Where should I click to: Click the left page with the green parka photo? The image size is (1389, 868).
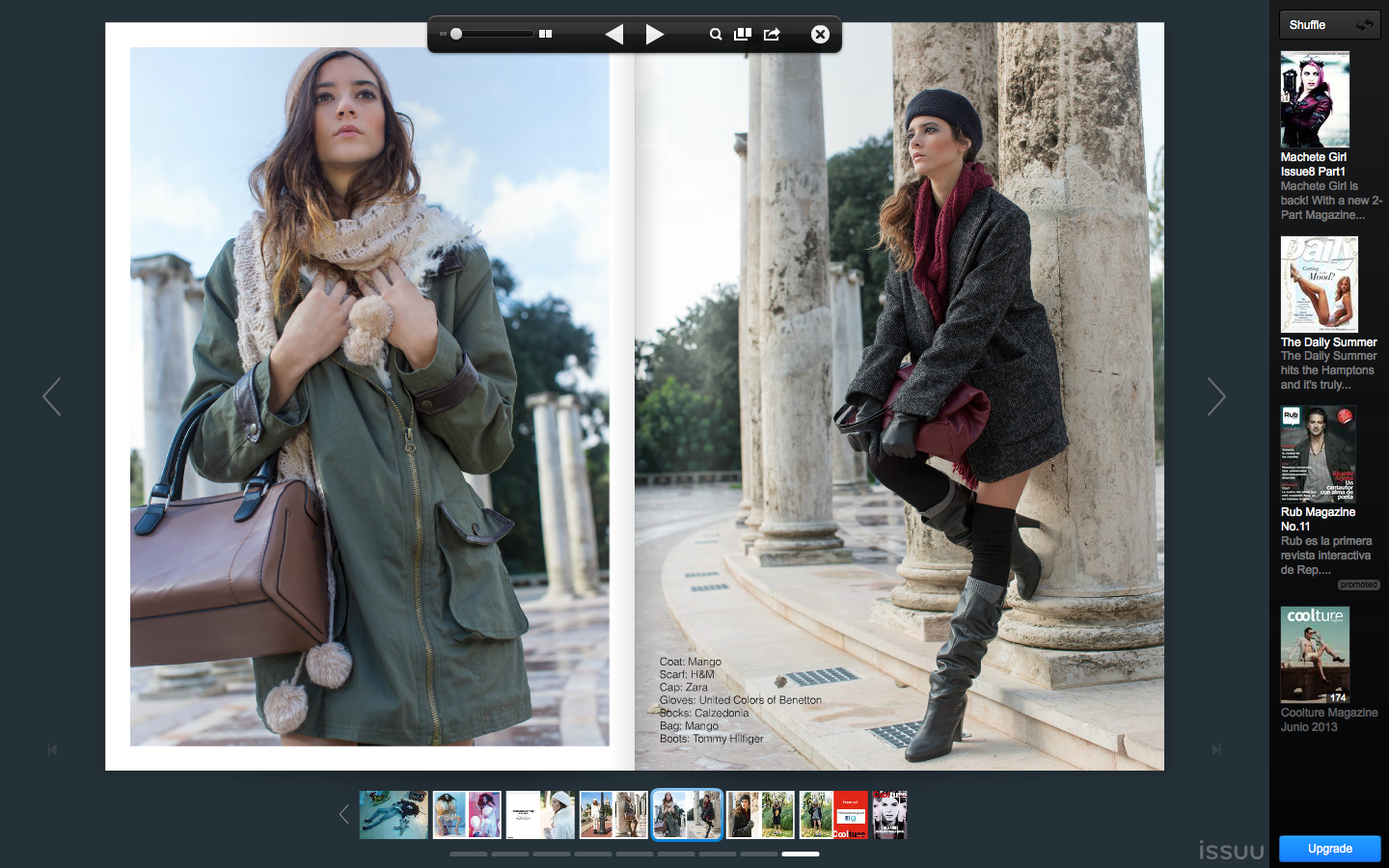click(369, 396)
